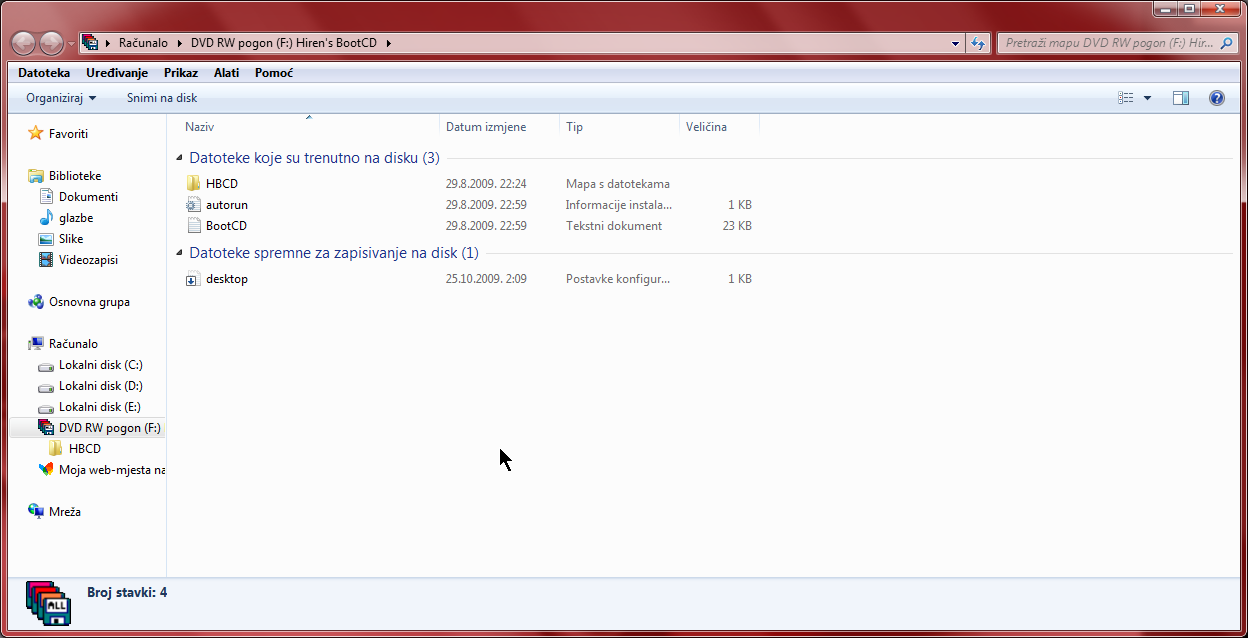Open the Alati menu
The image size is (1248, 638).
point(226,73)
